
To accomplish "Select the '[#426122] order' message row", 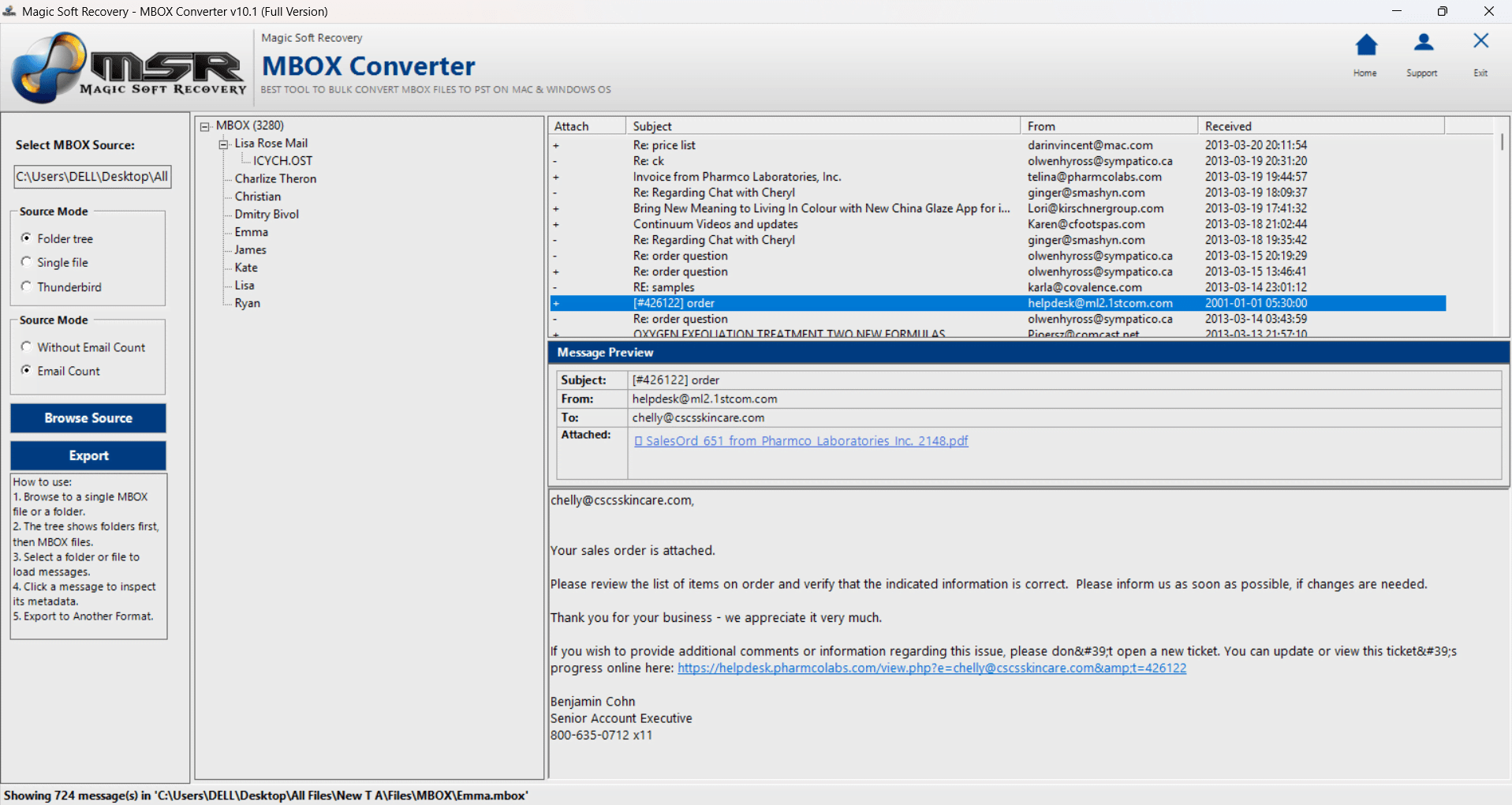I will [998, 303].
